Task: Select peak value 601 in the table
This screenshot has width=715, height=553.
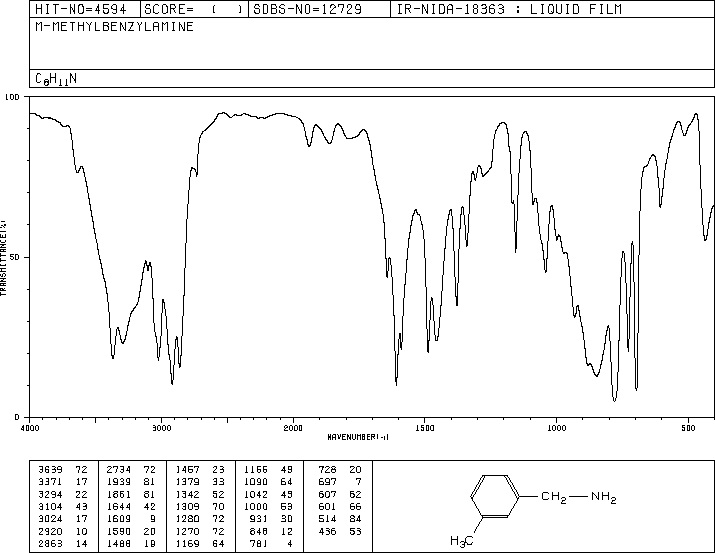Action: coord(327,506)
